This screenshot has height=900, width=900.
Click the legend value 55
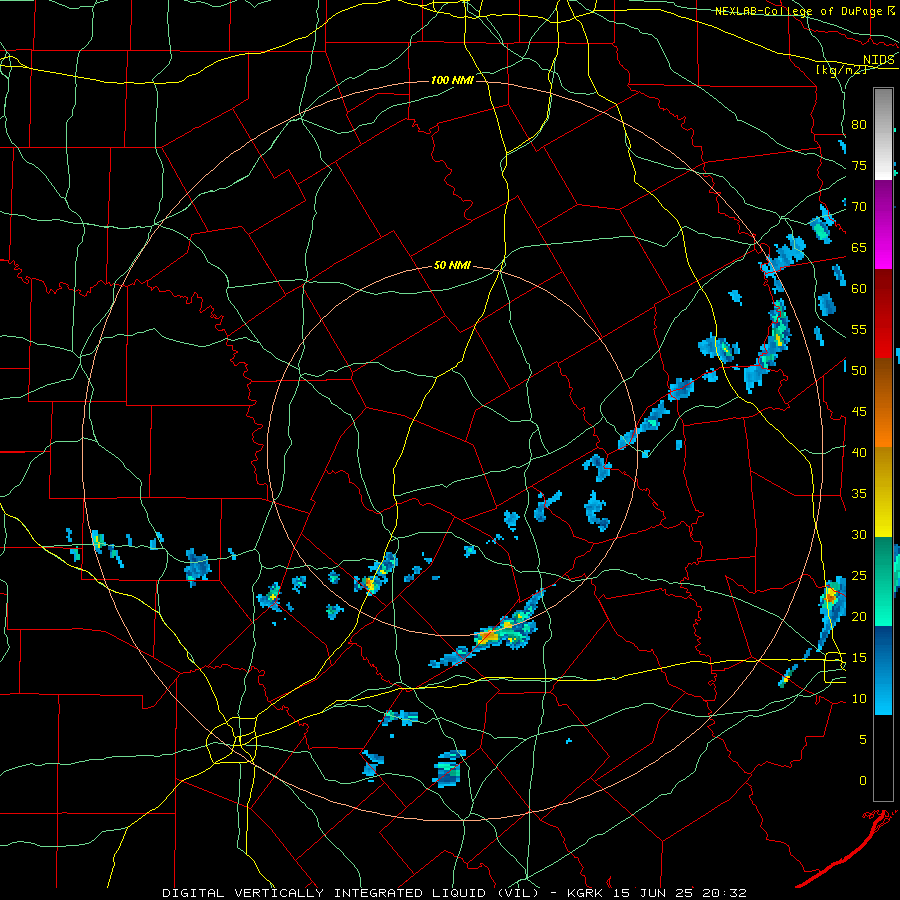click(859, 329)
